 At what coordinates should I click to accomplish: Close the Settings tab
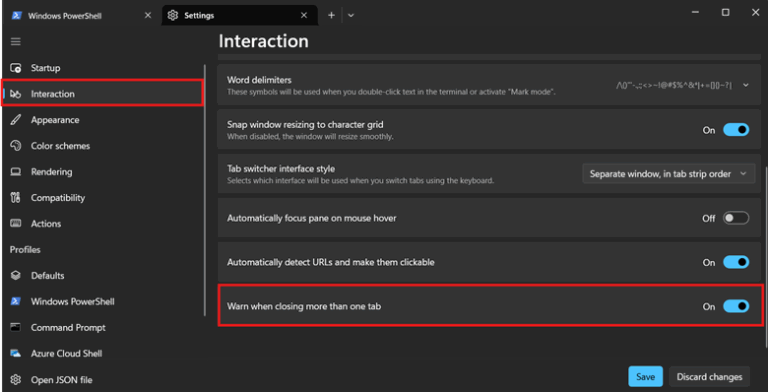tap(304, 16)
